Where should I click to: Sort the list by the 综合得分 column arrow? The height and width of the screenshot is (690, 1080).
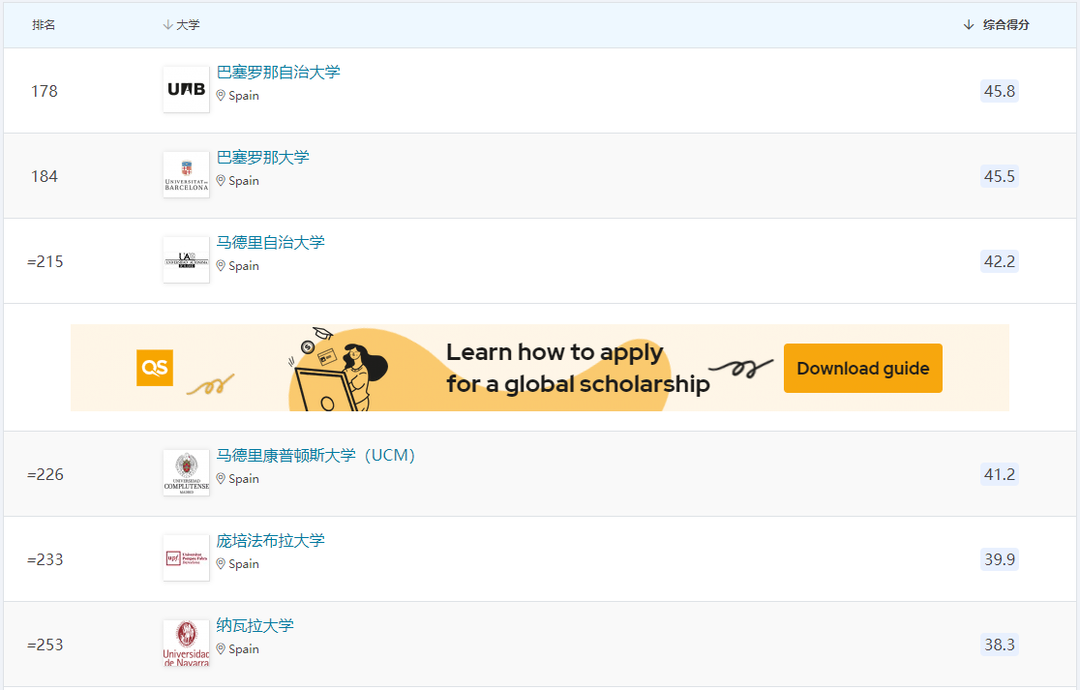click(x=968, y=25)
